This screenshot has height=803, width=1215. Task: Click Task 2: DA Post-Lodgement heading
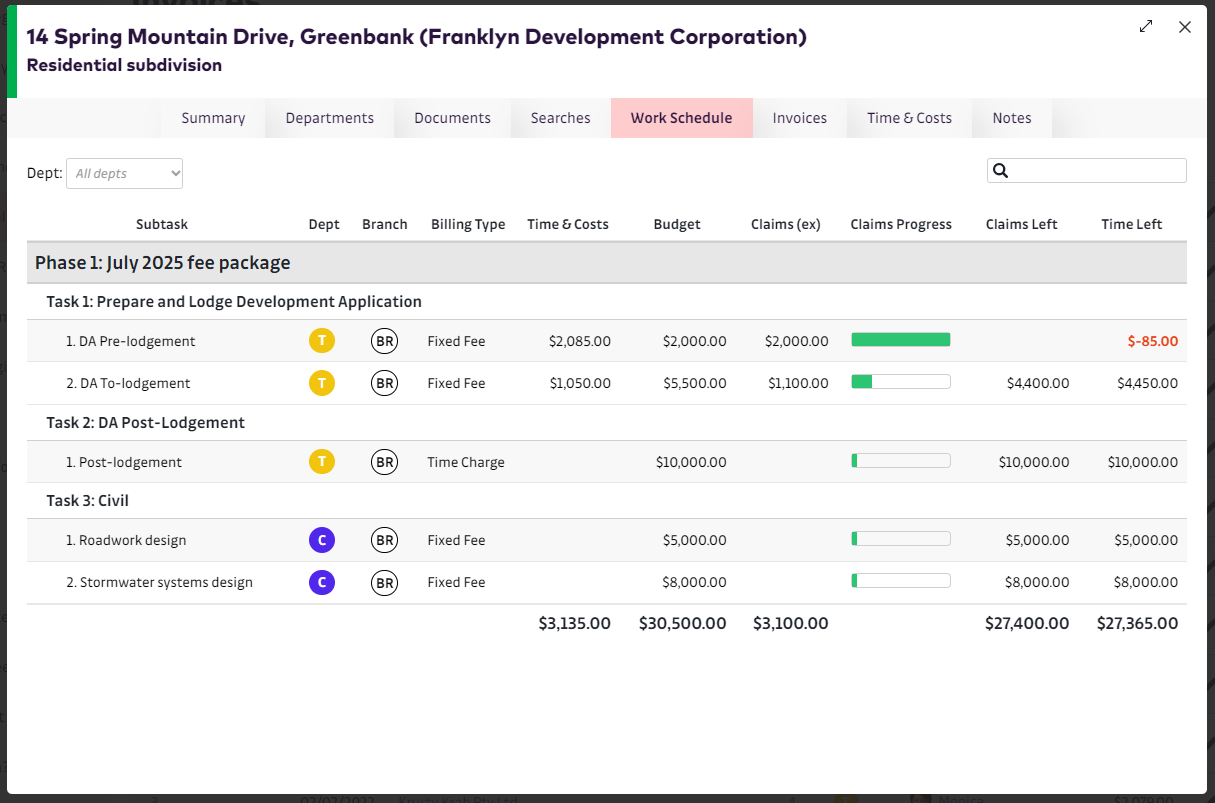[145, 423]
